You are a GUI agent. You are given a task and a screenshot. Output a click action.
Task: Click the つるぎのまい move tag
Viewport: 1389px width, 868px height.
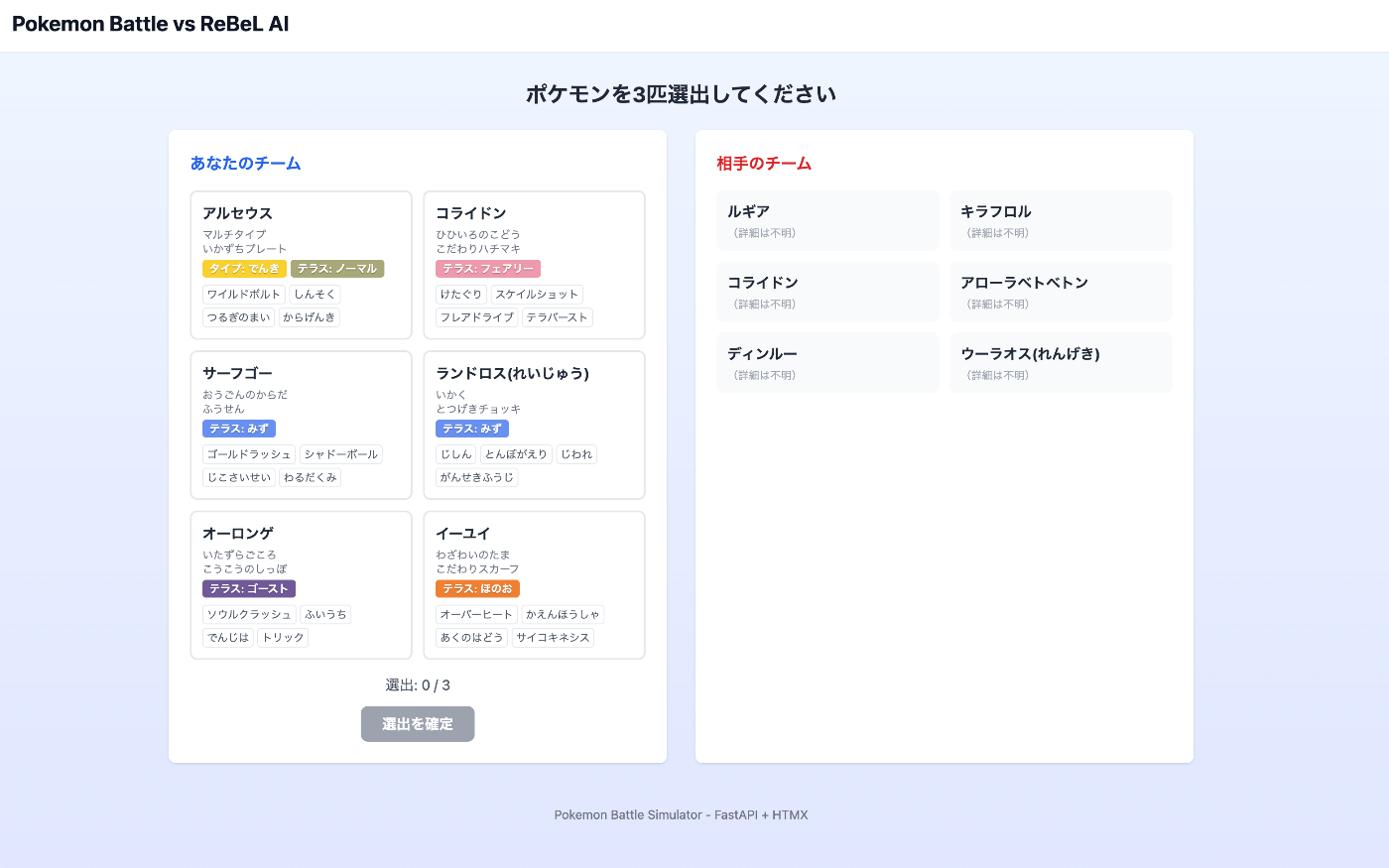pos(239,317)
